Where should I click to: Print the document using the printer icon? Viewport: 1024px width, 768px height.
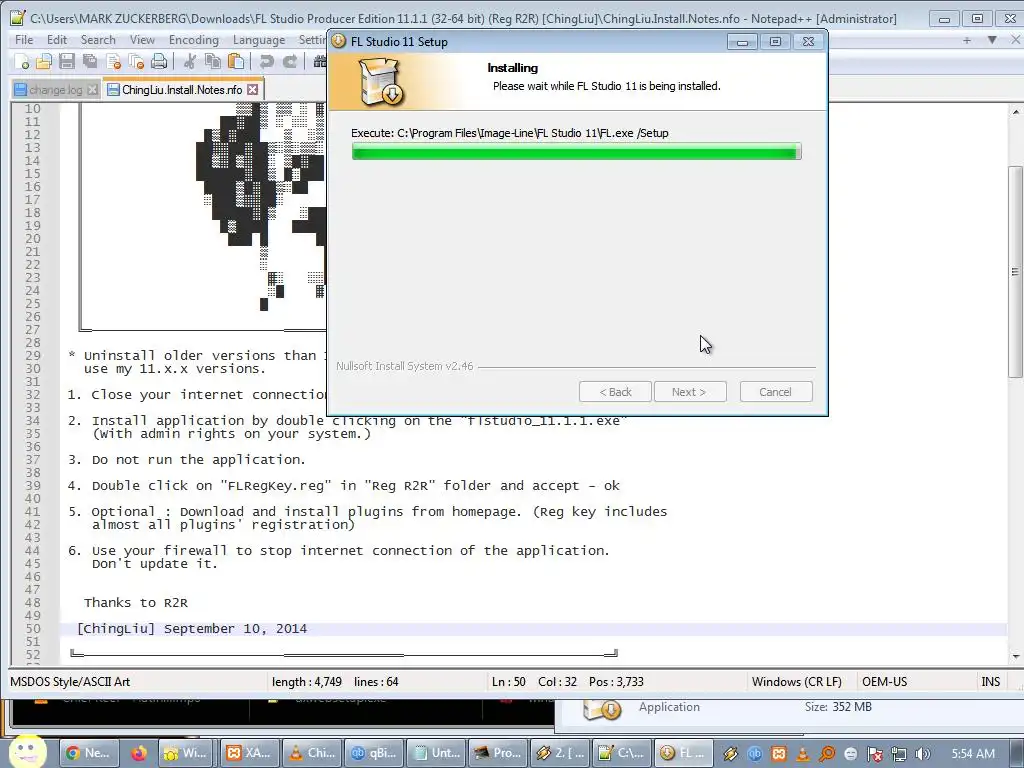[159, 62]
